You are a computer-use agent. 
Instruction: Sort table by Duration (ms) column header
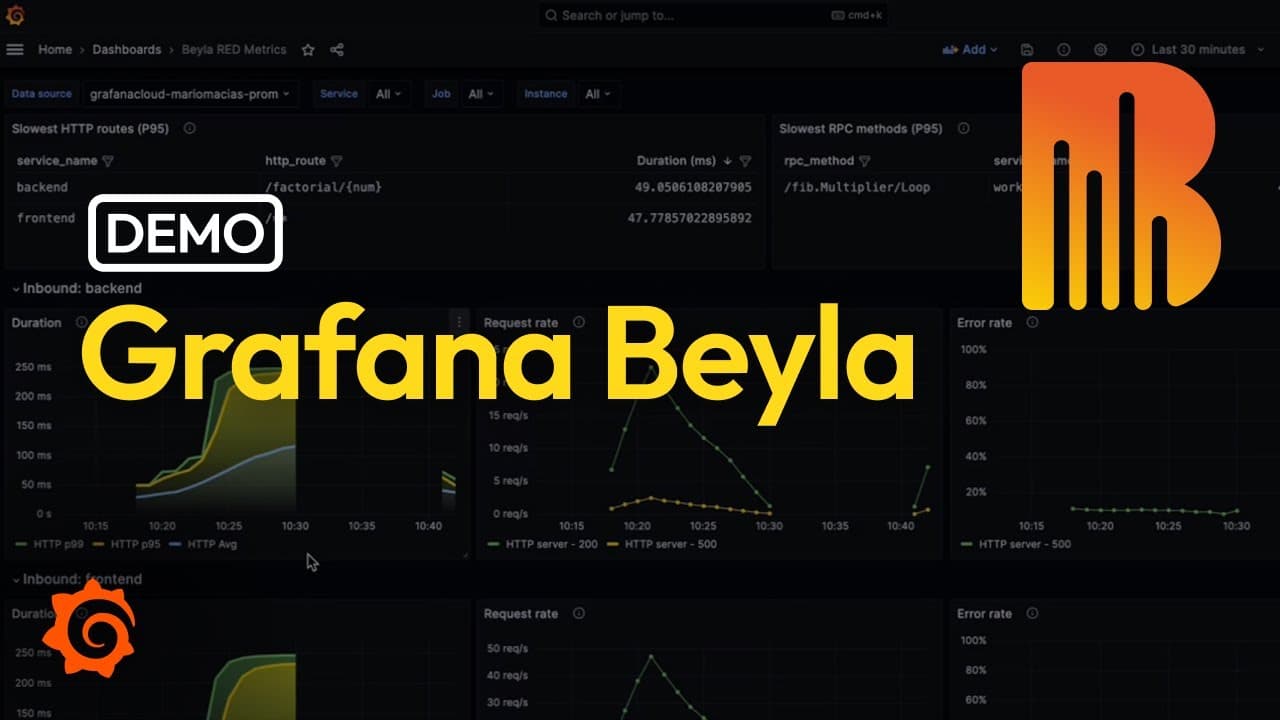coord(676,161)
